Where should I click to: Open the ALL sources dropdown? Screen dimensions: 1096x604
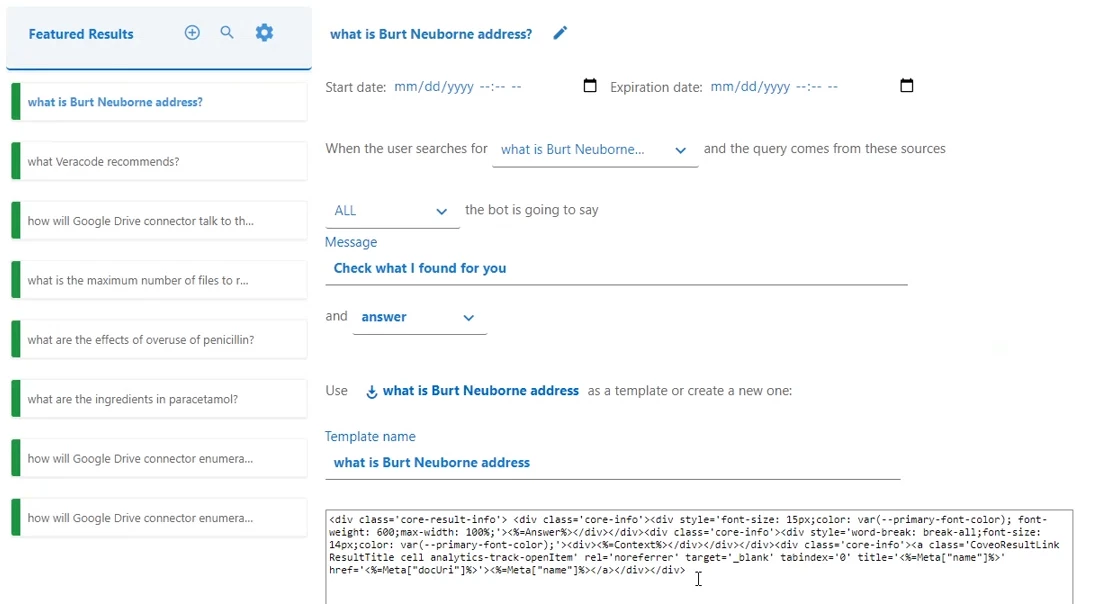coord(441,211)
